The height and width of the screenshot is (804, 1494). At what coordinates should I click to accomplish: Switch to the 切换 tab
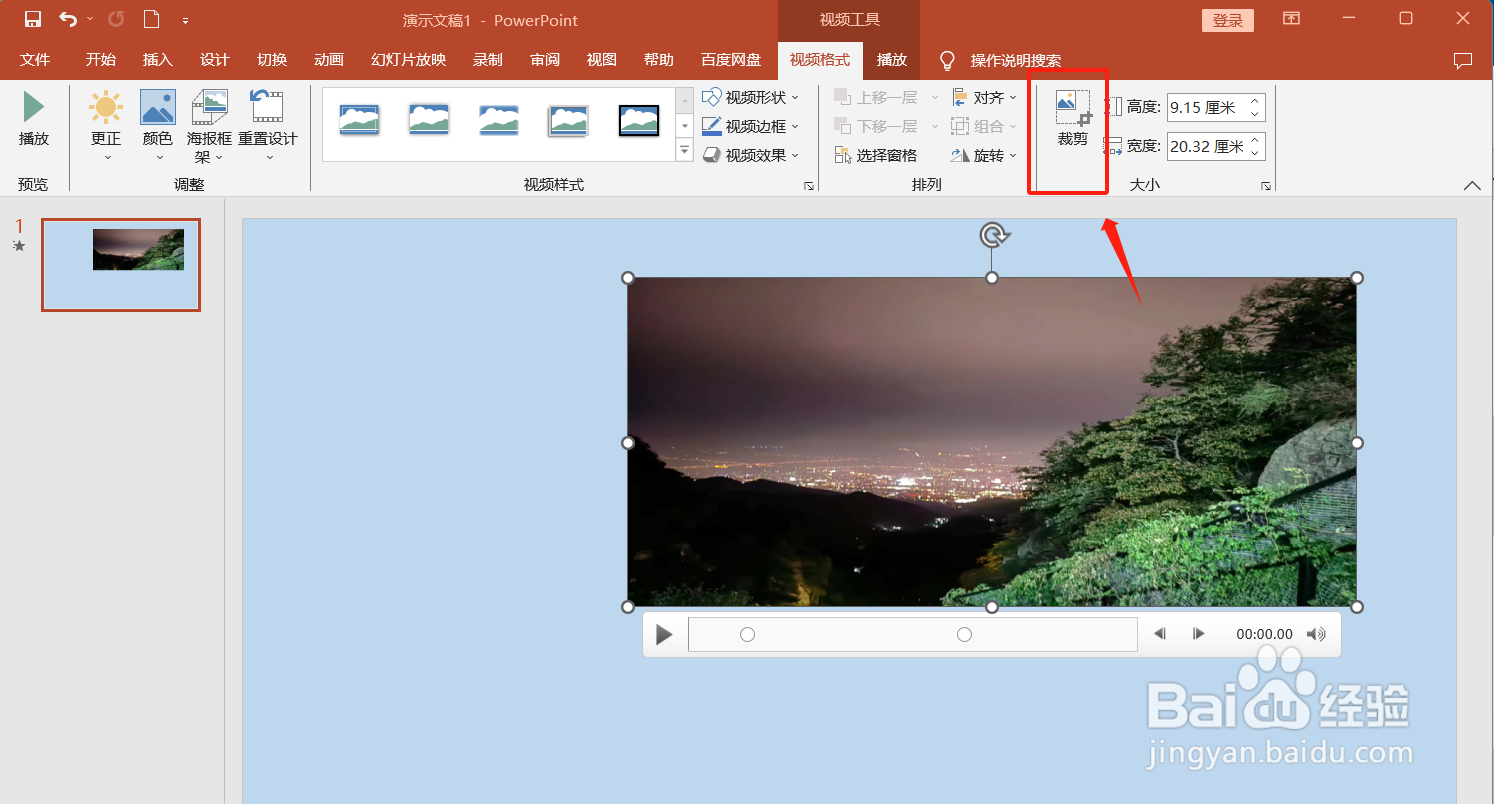(271, 60)
